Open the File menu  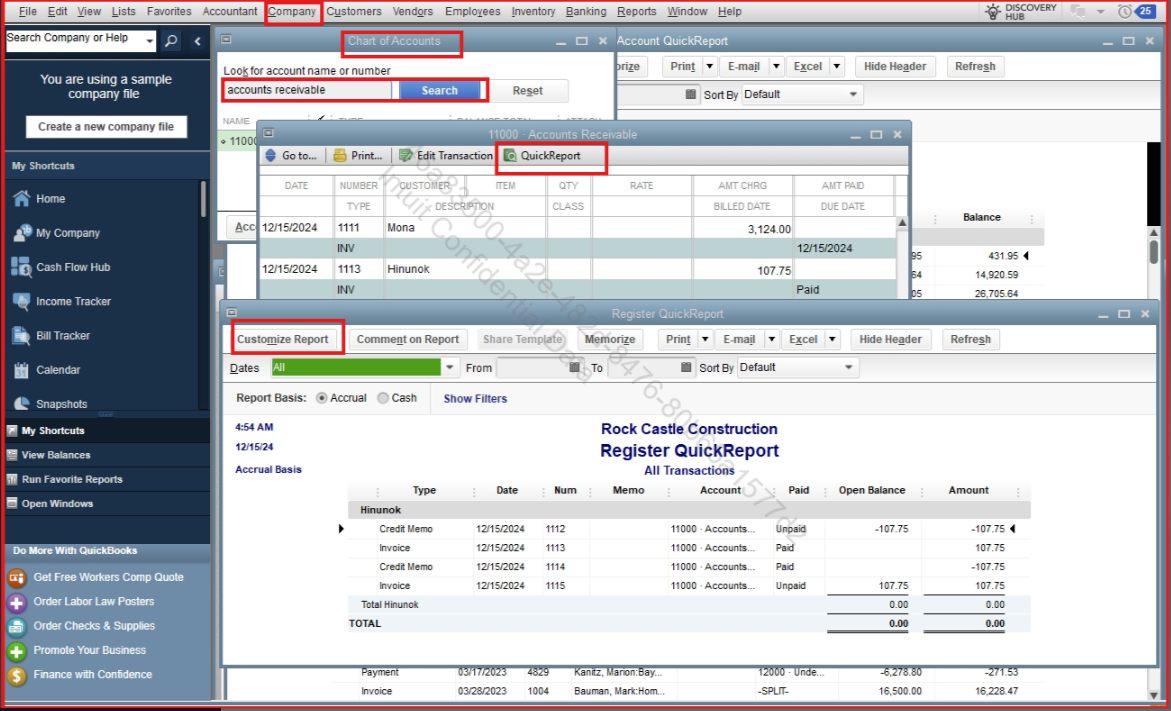coord(27,11)
